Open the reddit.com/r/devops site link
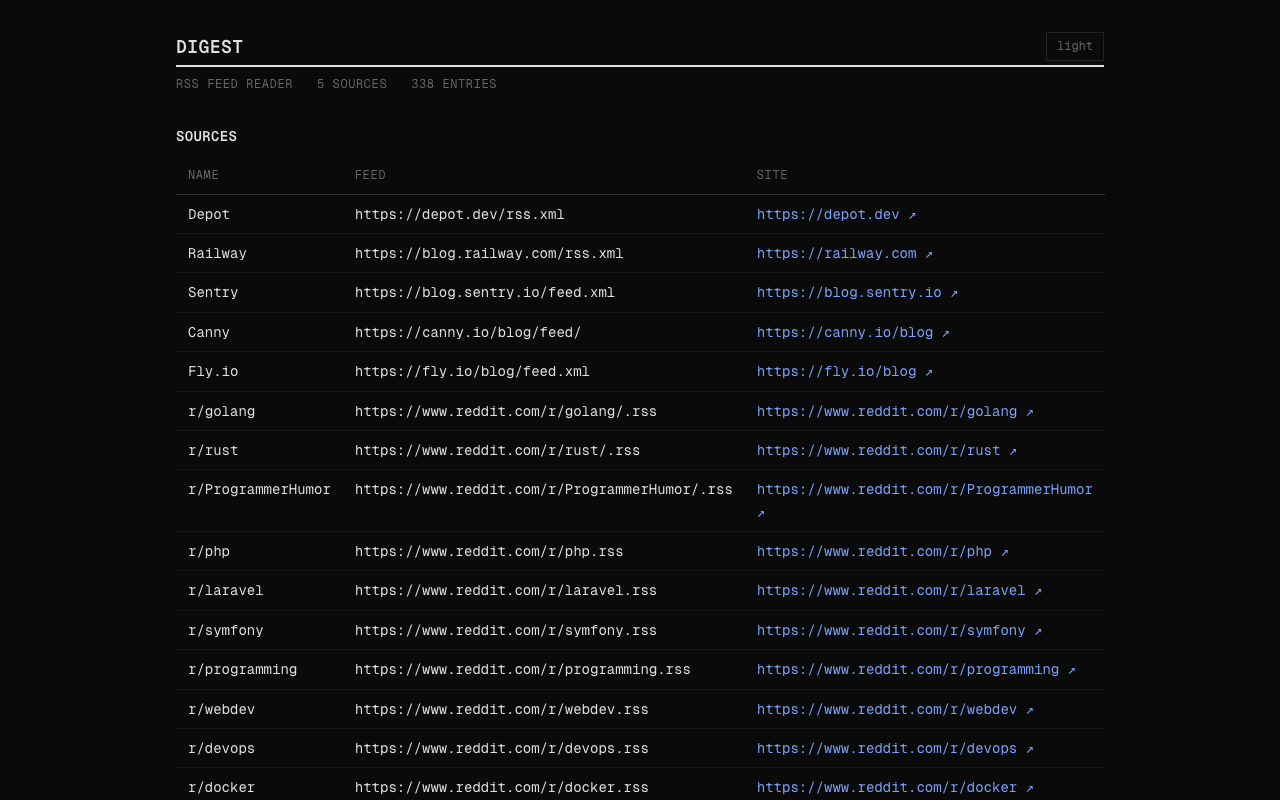1280x800 pixels. coord(886,749)
